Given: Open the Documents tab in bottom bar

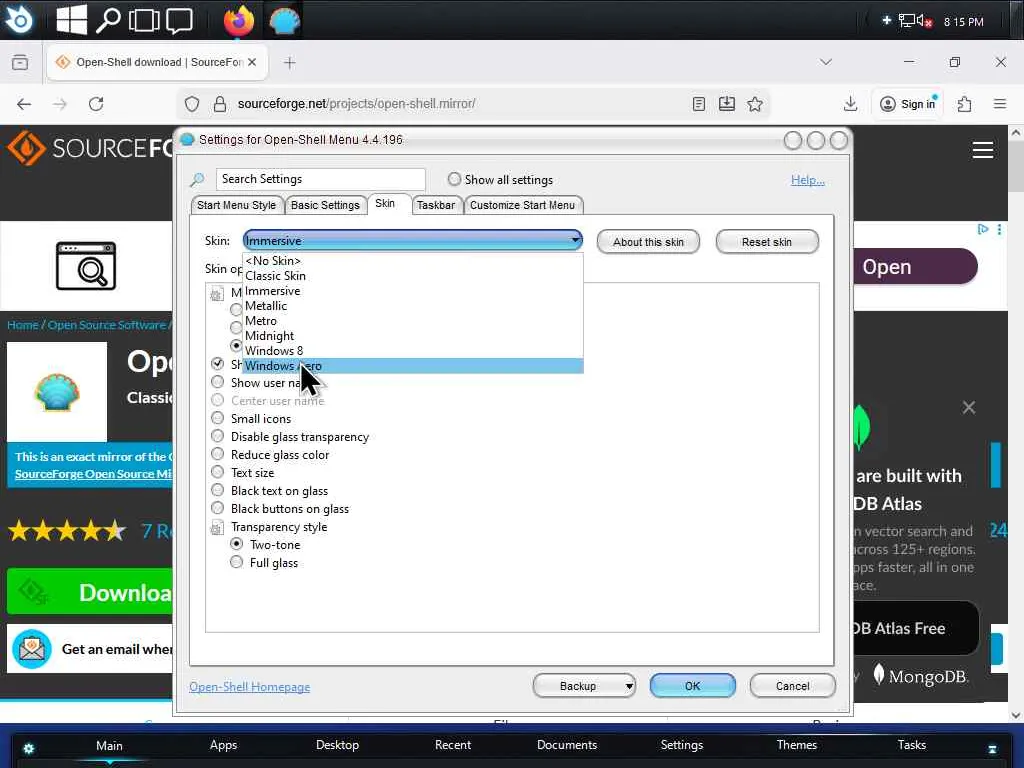Looking at the screenshot, I should 567,745.
